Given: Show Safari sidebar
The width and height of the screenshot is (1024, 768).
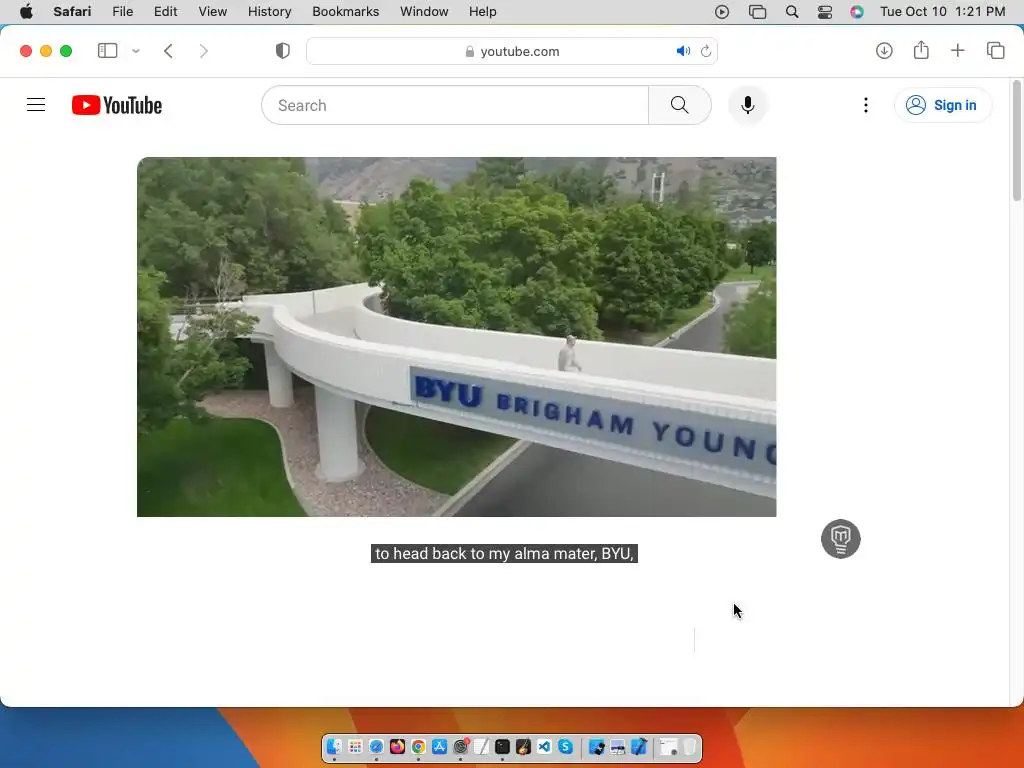Looking at the screenshot, I should (107, 51).
